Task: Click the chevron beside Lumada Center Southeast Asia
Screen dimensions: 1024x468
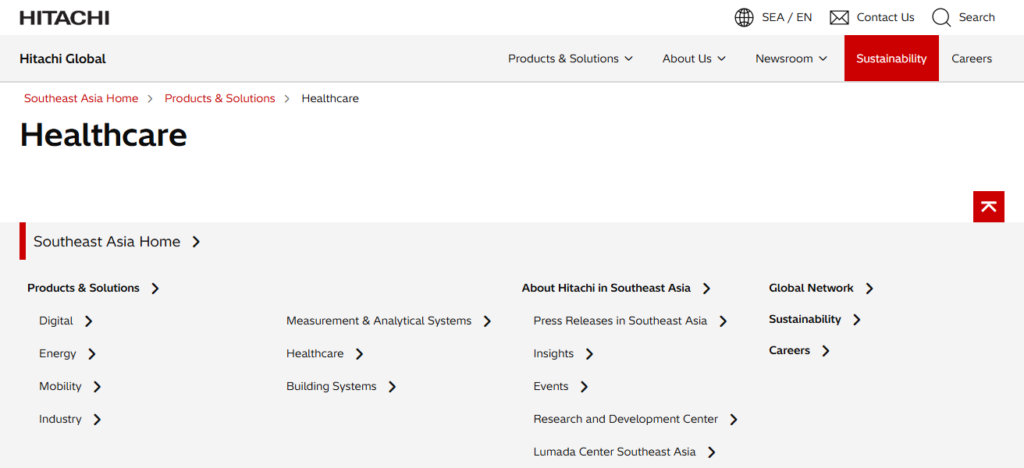Action: [x=712, y=452]
